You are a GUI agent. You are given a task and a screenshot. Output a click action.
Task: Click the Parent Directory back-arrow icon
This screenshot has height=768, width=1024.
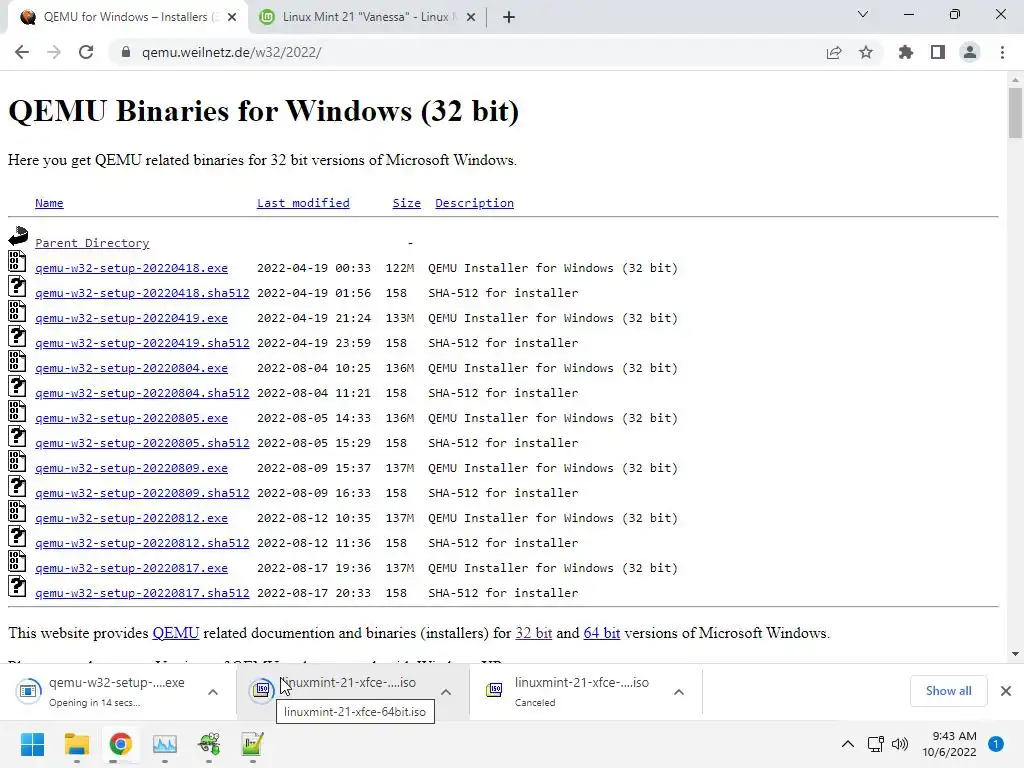point(18,236)
